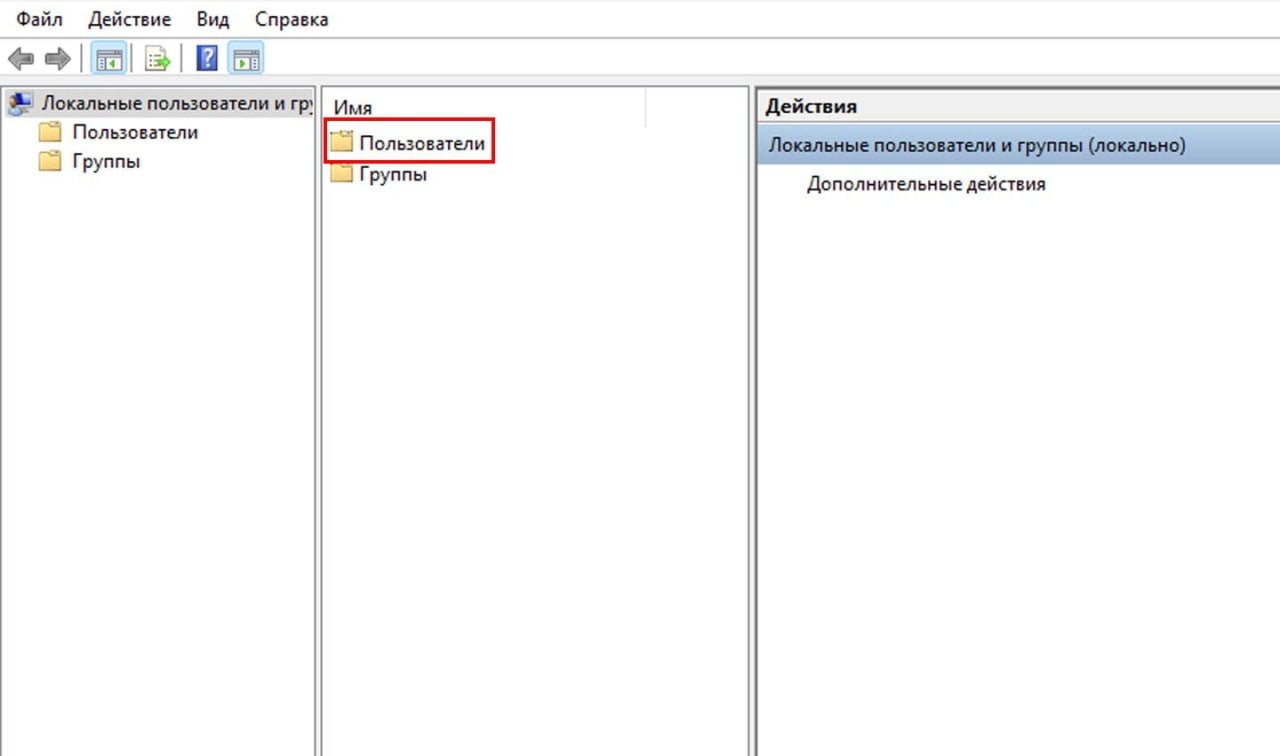Image resolution: width=1280 pixels, height=756 pixels.
Task: Open Help with the question mark icon
Action: point(207,59)
